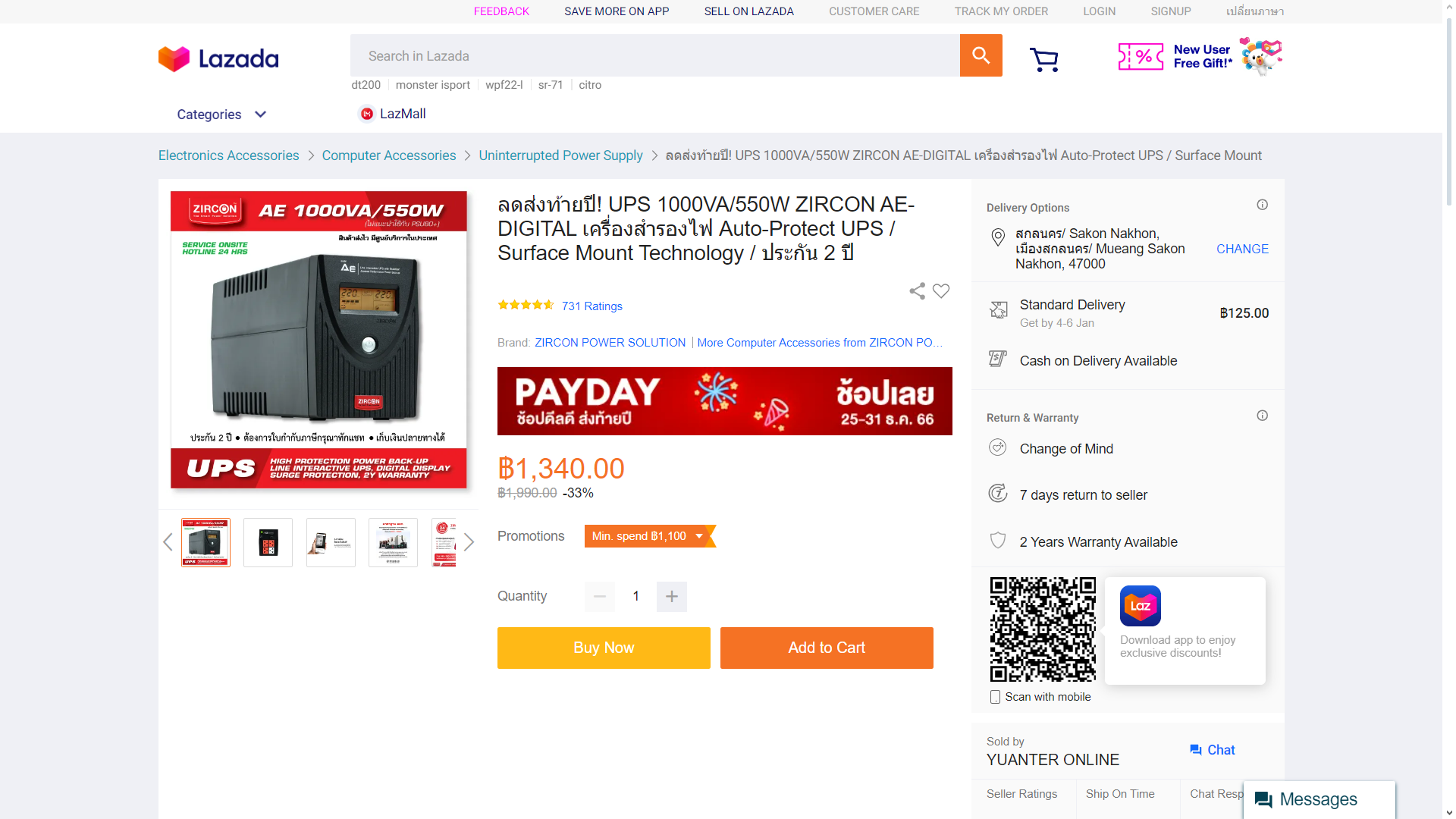Click the Standard Delivery package icon
The width and height of the screenshot is (1456, 819).
[x=999, y=309]
